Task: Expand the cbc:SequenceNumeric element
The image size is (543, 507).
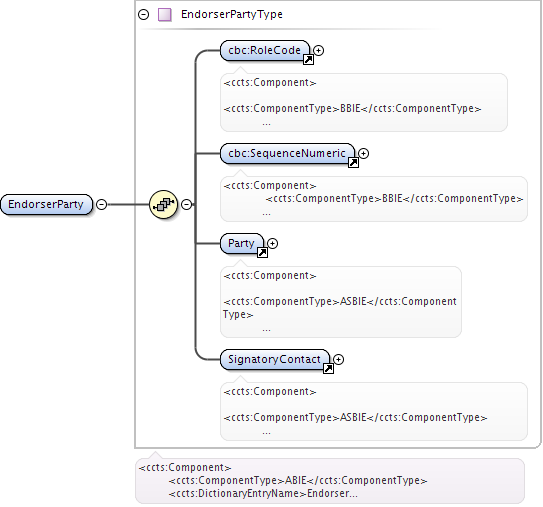Action: 363,153
